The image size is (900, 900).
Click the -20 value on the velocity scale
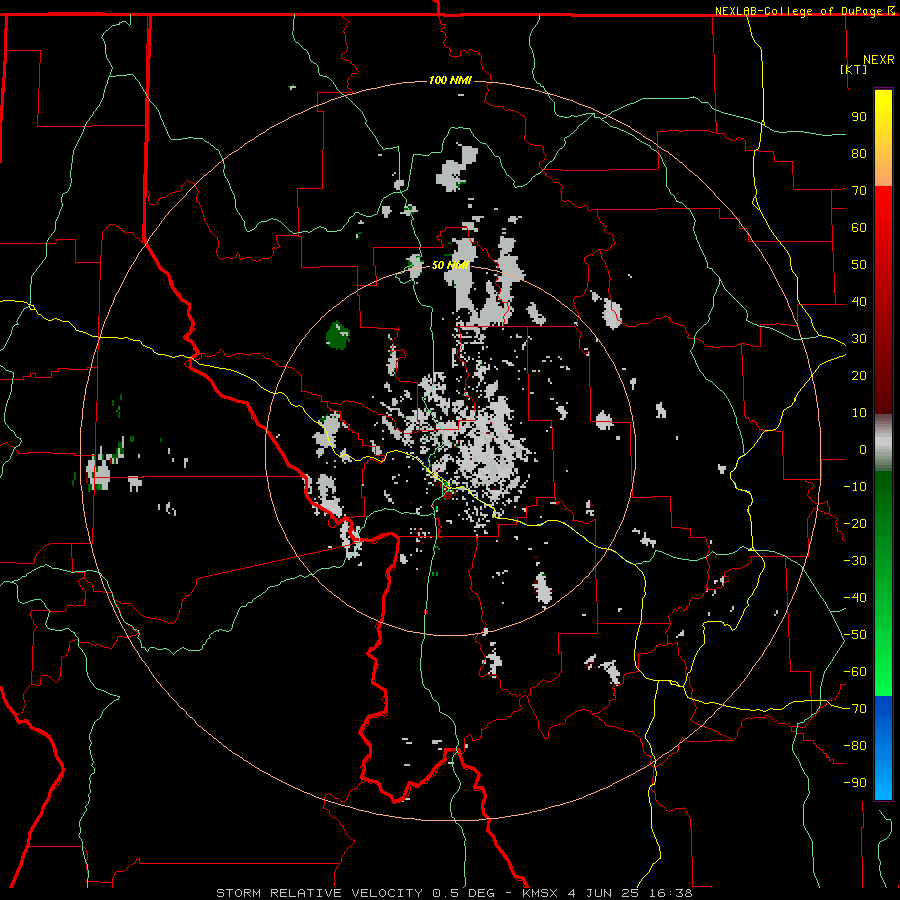point(855,523)
